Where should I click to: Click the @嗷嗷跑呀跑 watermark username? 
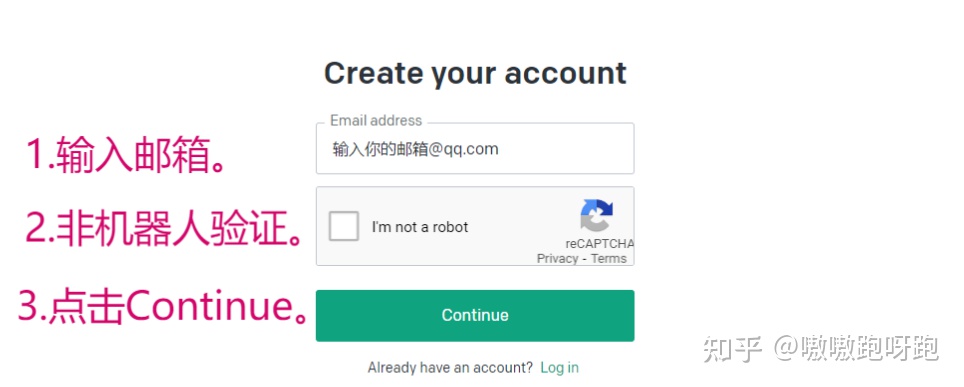pyautogui.click(x=856, y=349)
